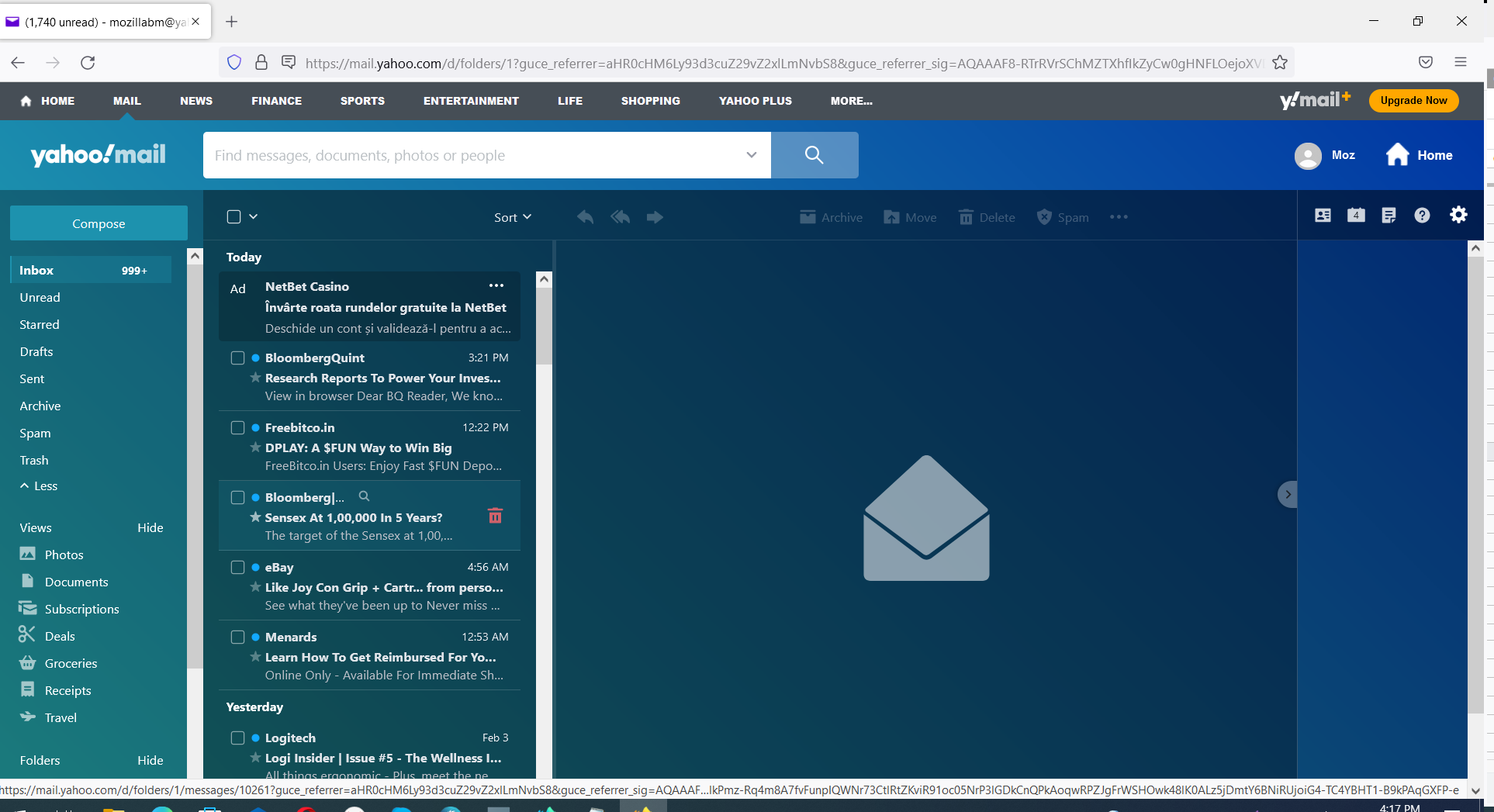Open the select-all dropdown arrow
This screenshot has height=812, width=1494.
click(253, 216)
